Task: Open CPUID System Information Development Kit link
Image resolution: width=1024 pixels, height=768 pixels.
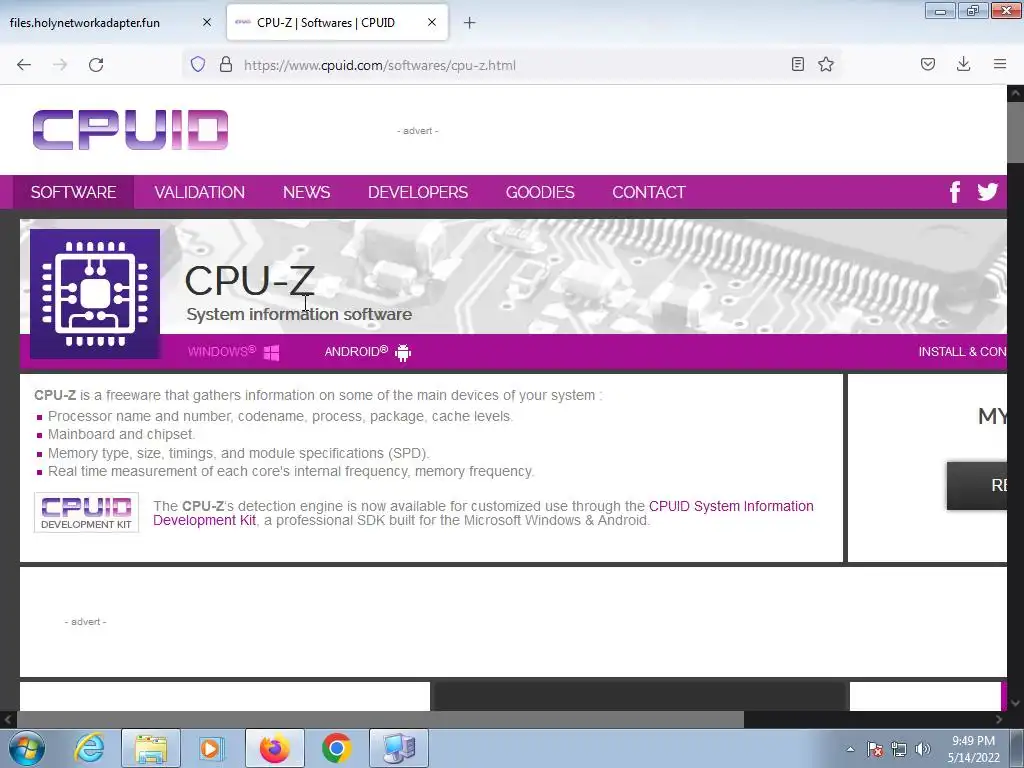Action: pos(483,513)
